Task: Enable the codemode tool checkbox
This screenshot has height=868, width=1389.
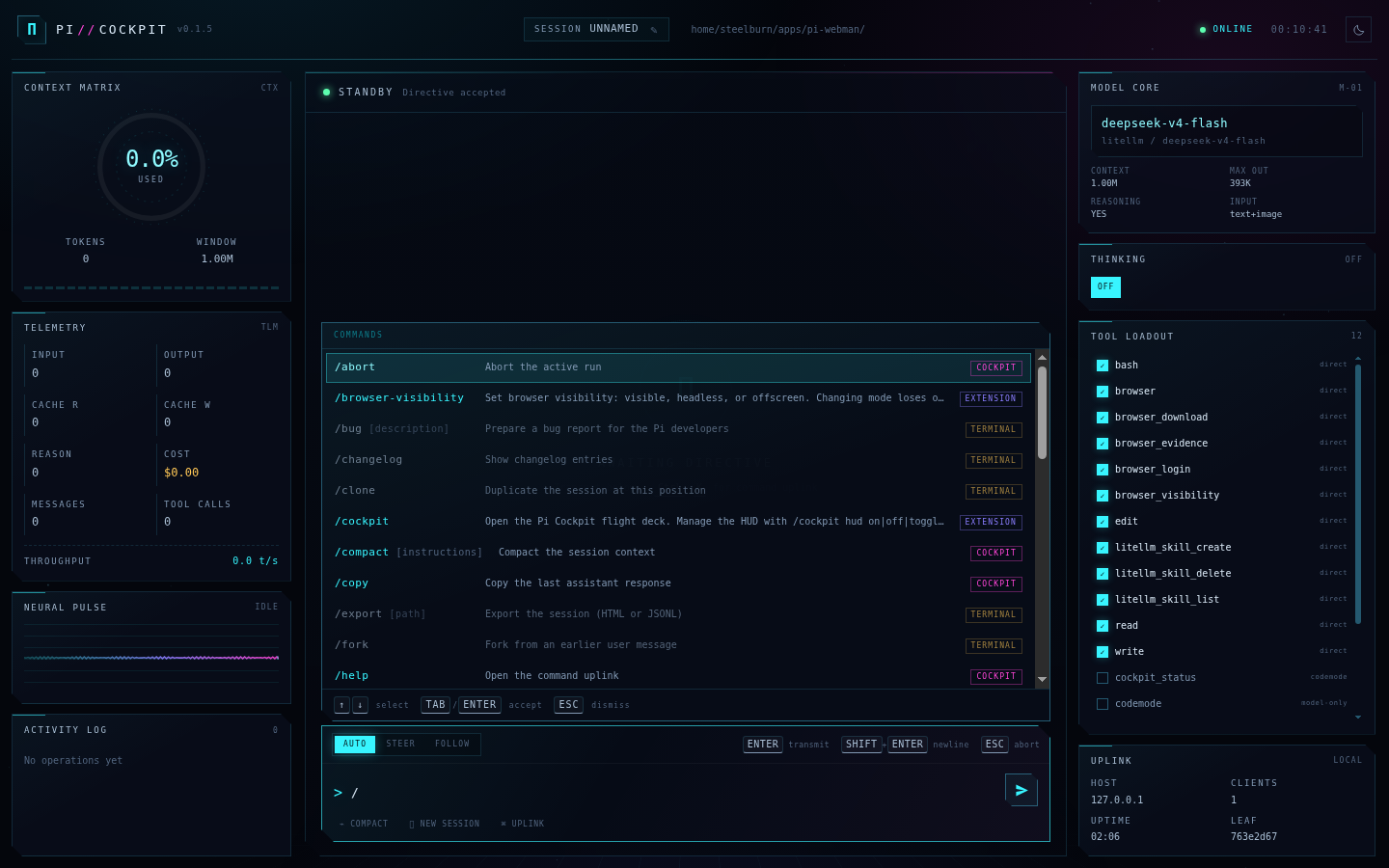Action: (x=1103, y=704)
